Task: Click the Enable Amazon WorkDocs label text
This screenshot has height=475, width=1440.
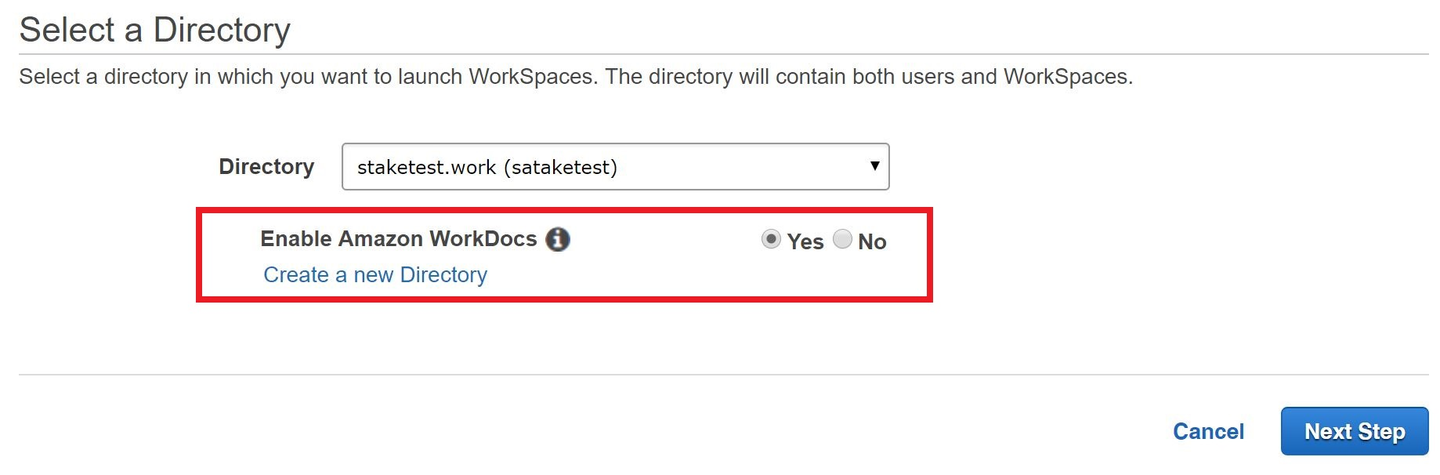Action: pos(398,240)
